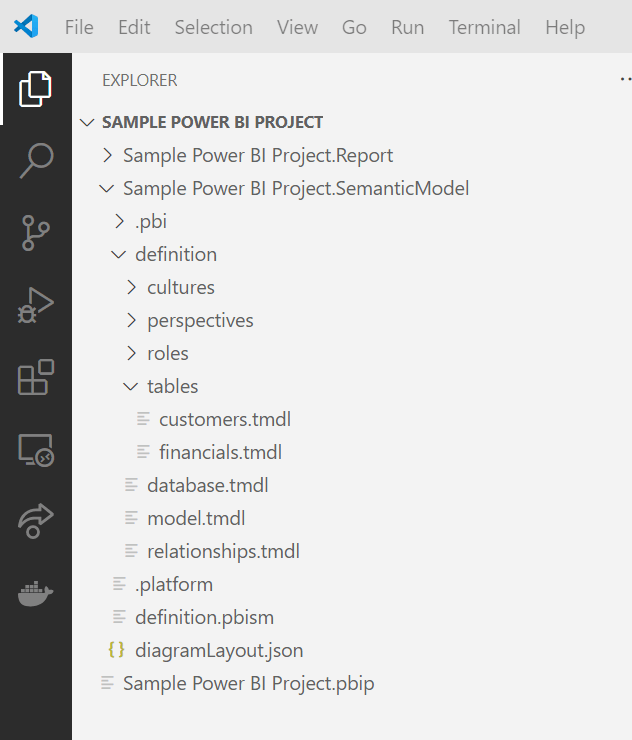Collapse the SemanticModel folder chevron
This screenshot has width=632, height=740.
point(107,189)
